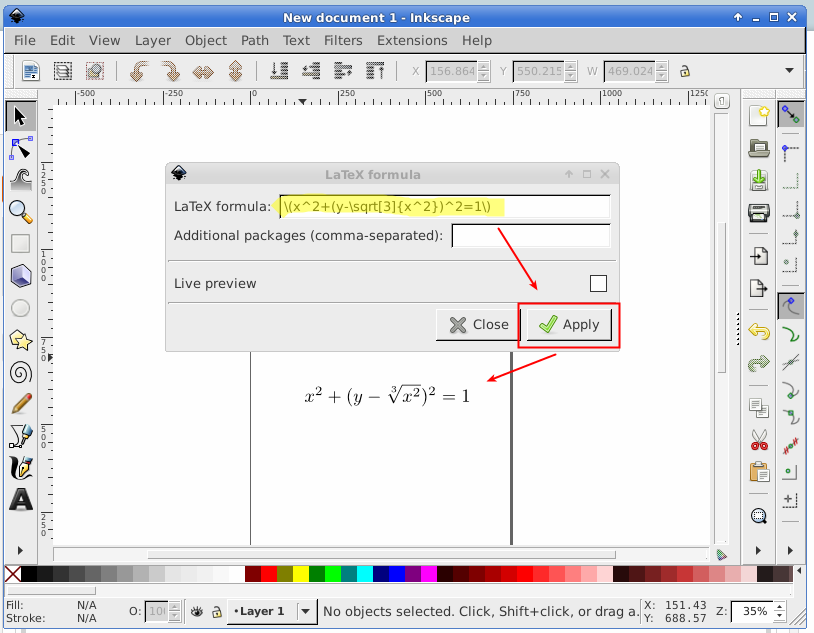Image resolution: width=814 pixels, height=633 pixels.
Task: Select the Selector arrow tool
Action: click(19, 115)
